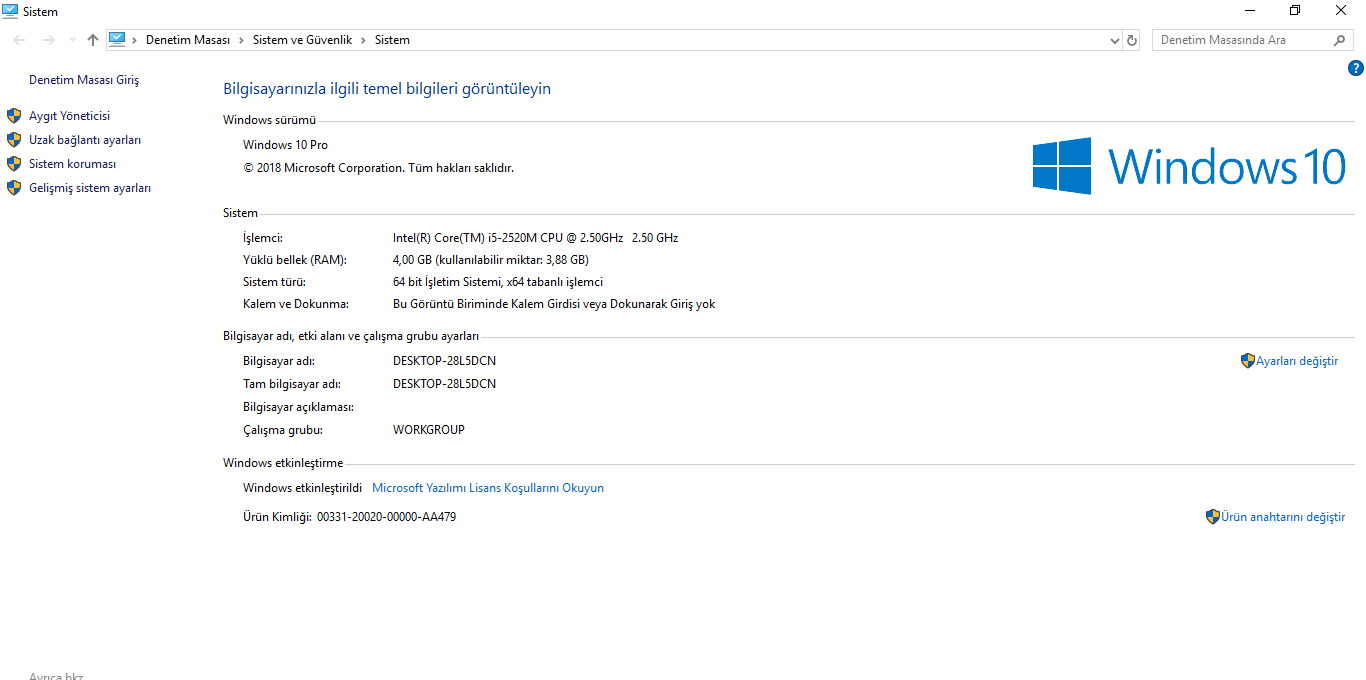The width and height of the screenshot is (1366, 680).
Task: Minimize the Sistem window
Action: point(1250,11)
